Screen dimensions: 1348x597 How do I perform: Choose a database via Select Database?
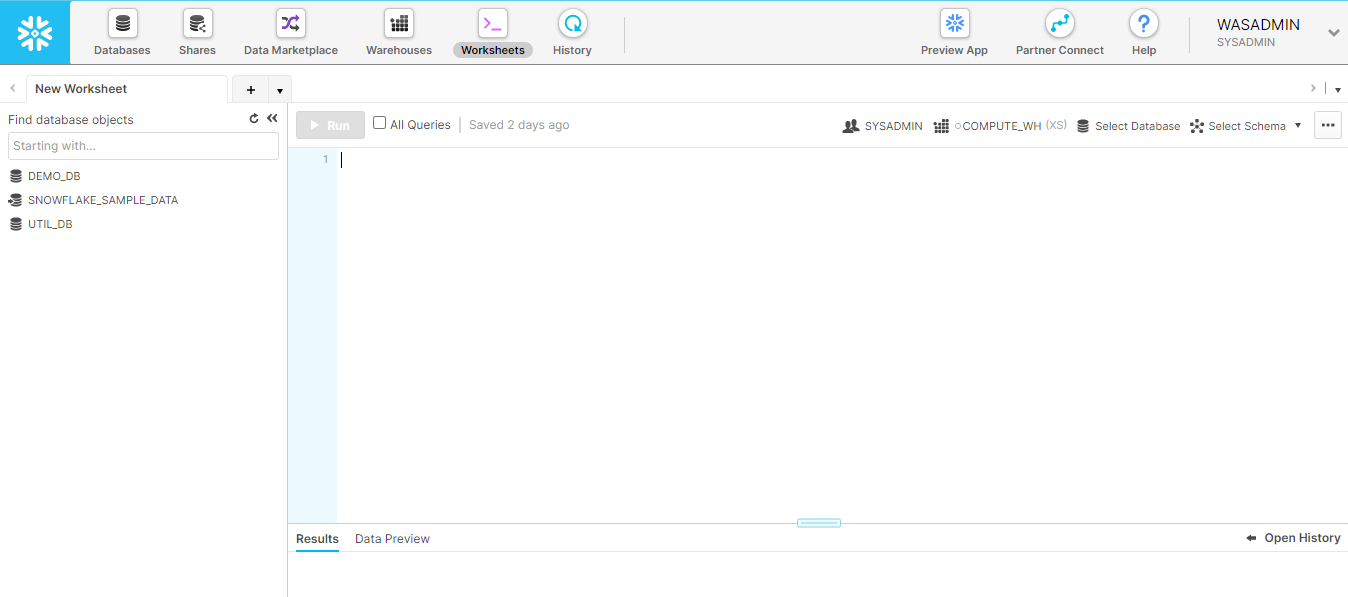(1138, 126)
